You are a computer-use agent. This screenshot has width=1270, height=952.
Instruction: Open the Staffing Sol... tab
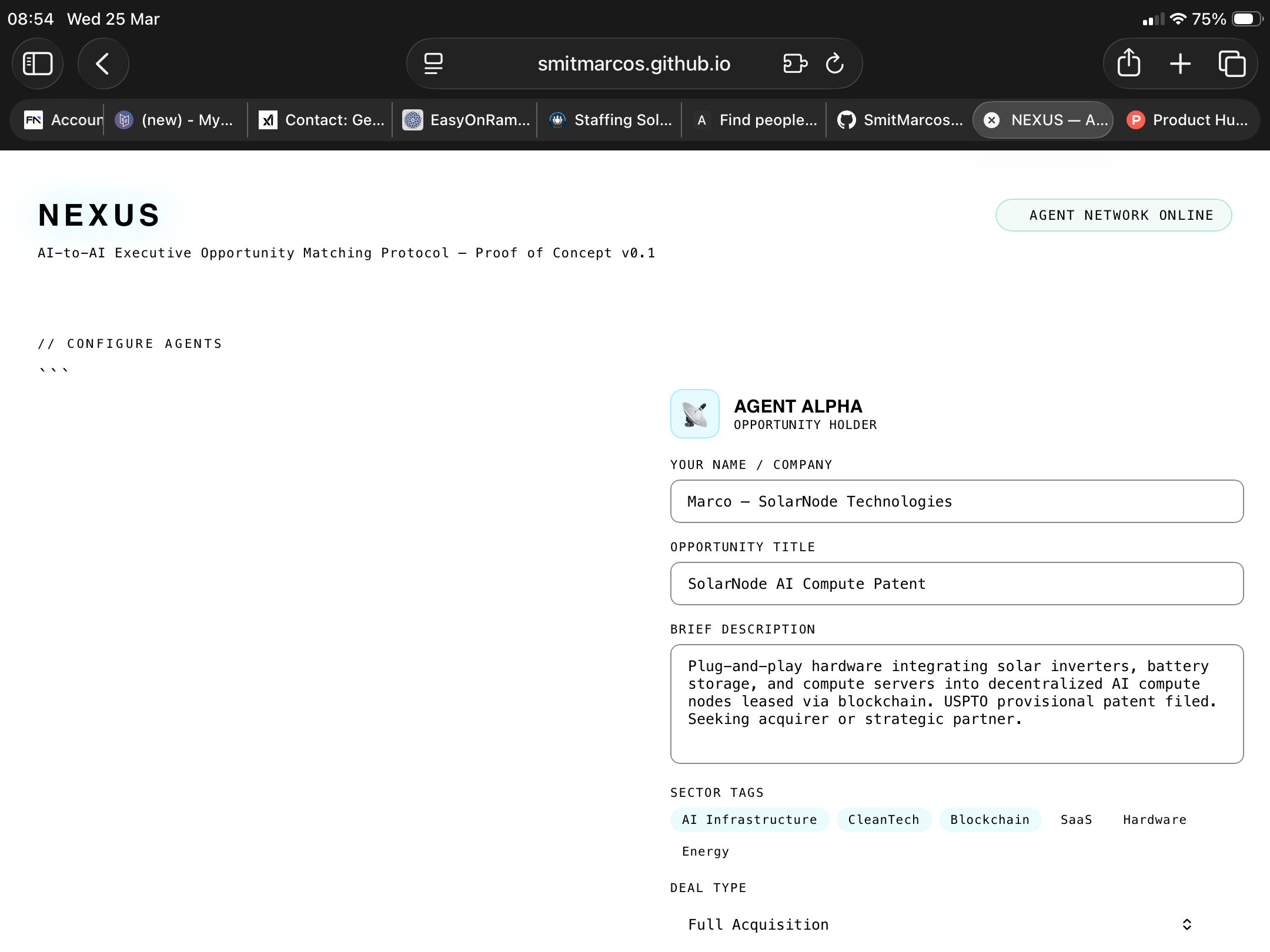(x=611, y=120)
